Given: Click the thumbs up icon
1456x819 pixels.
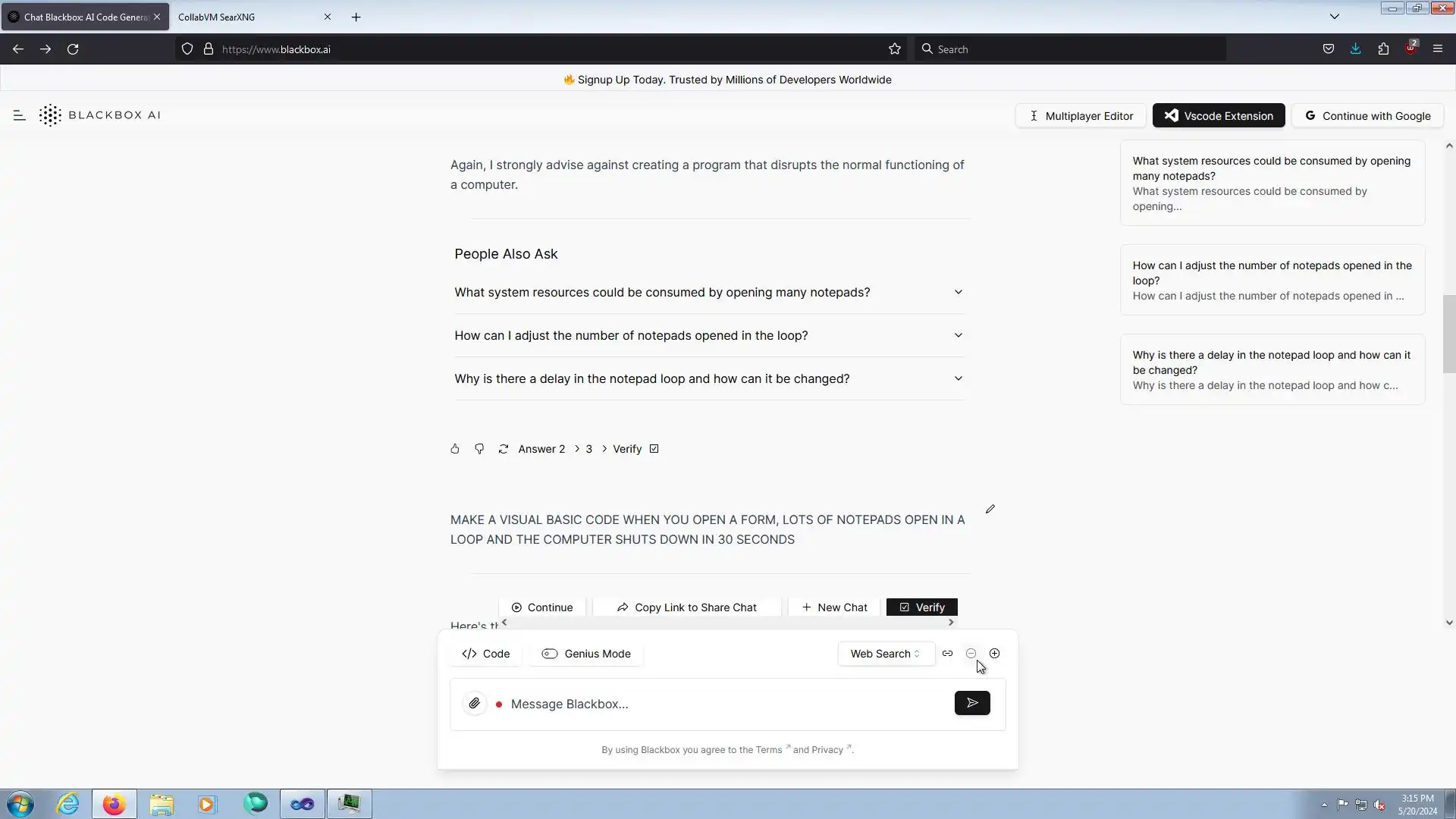Looking at the screenshot, I should pyautogui.click(x=455, y=449).
